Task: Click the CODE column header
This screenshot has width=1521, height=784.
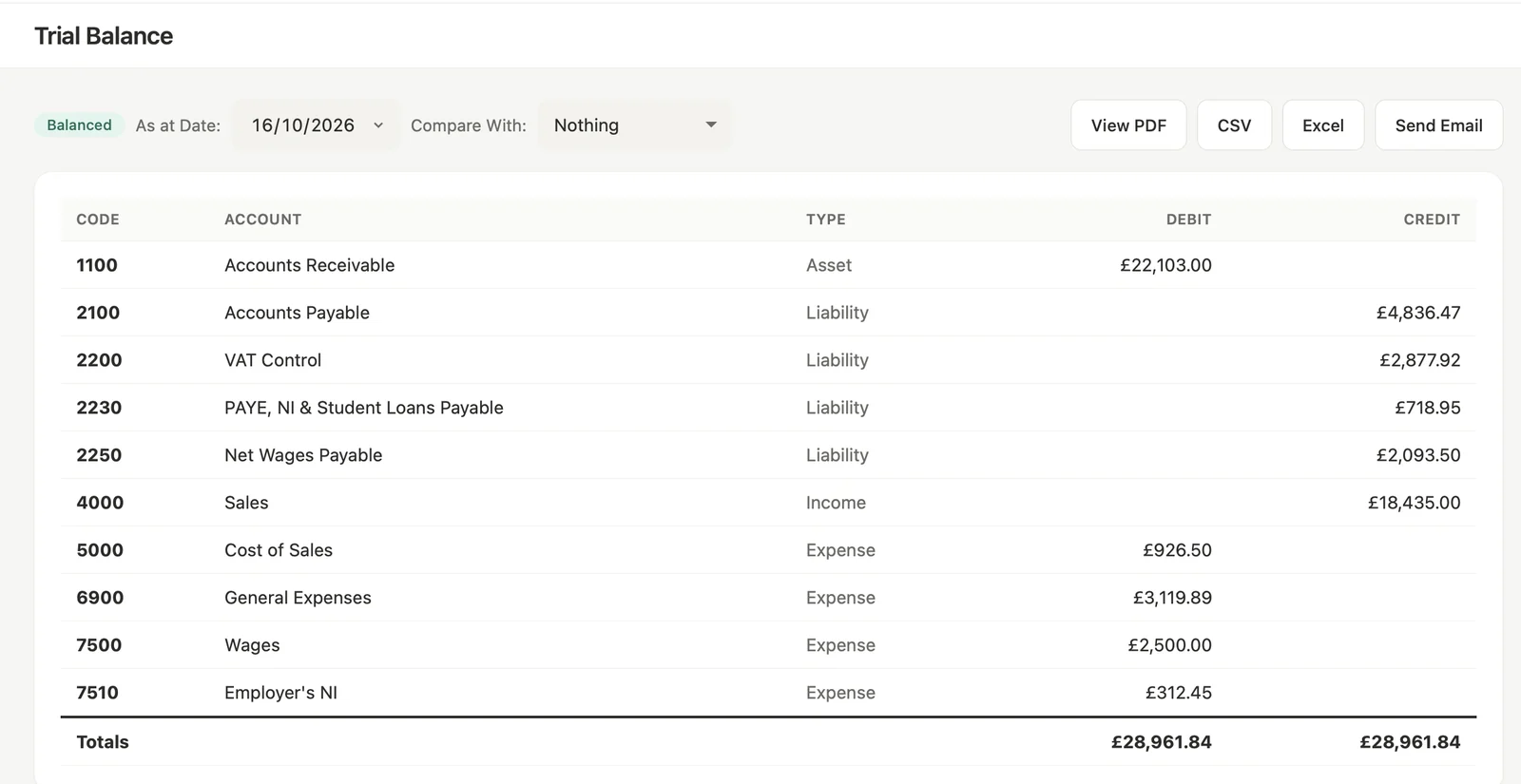Action: [x=98, y=220]
